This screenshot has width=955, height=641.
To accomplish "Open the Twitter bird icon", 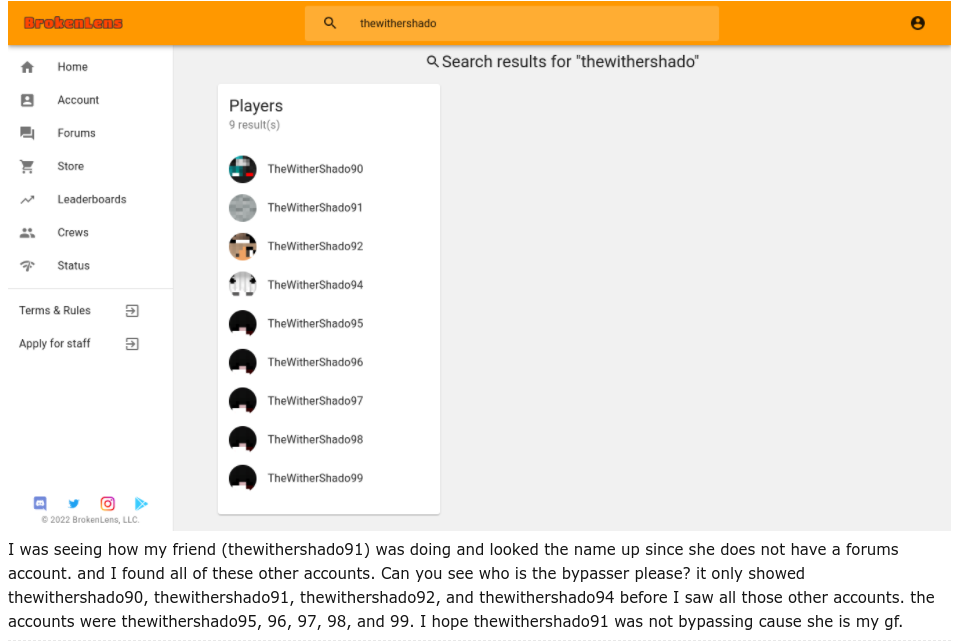I will coord(74,503).
